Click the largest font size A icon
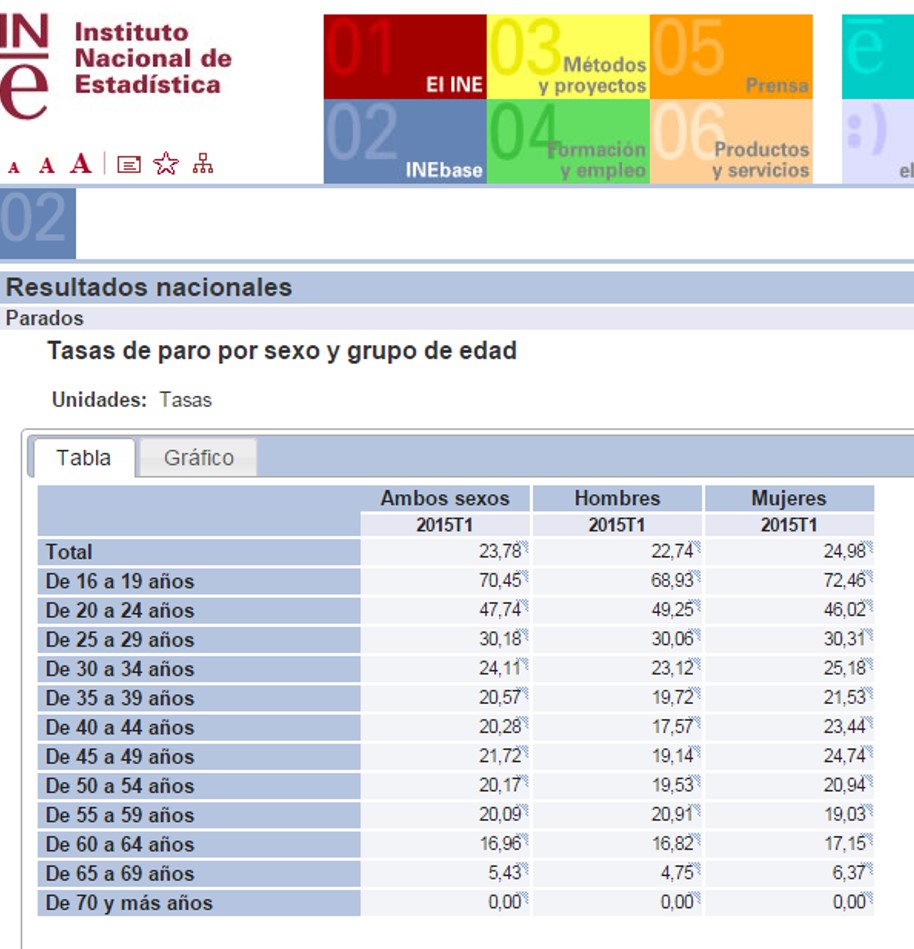 [x=81, y=164]
